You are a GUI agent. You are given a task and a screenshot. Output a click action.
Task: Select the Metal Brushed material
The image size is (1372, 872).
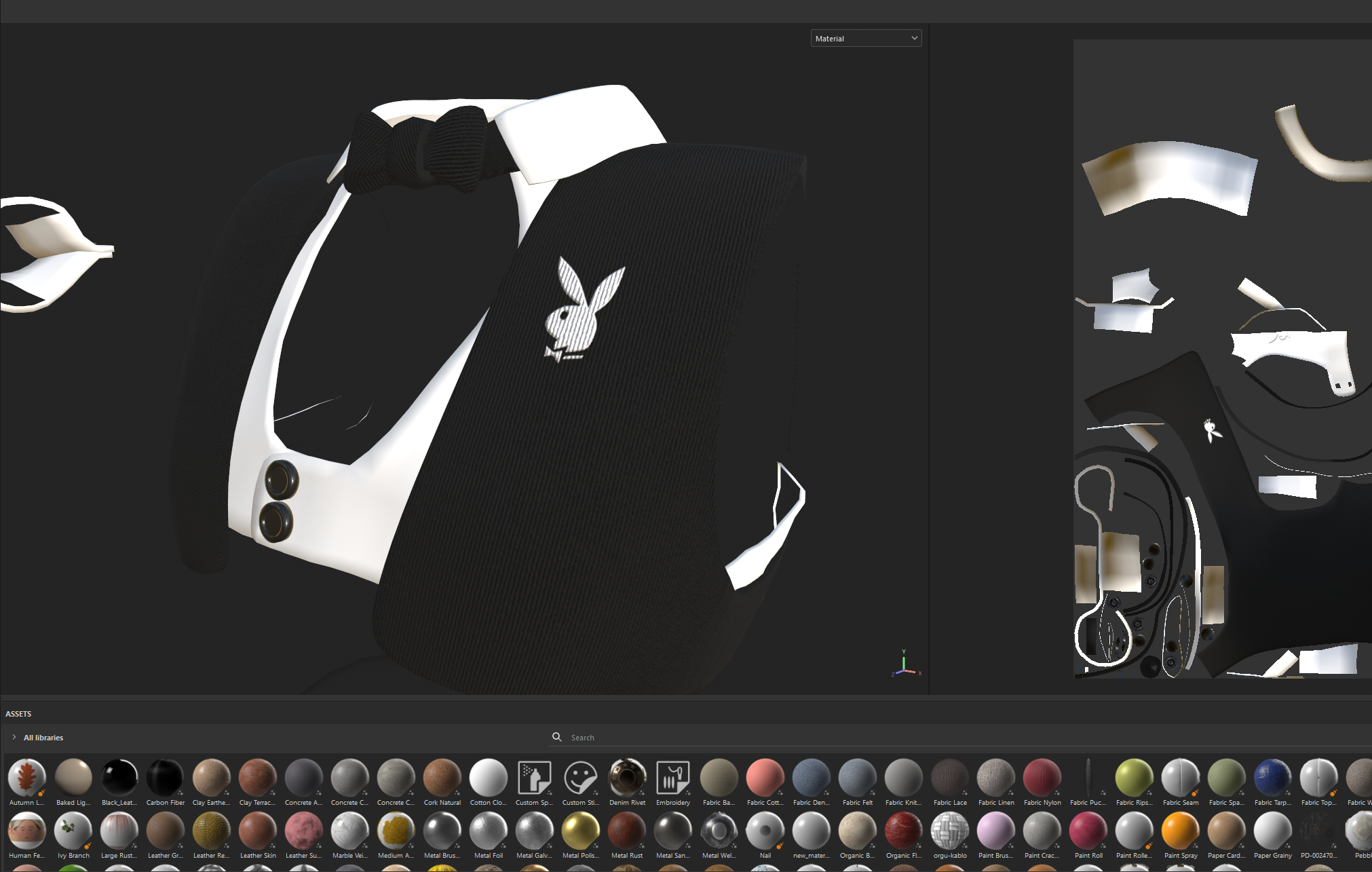[442, 830]
